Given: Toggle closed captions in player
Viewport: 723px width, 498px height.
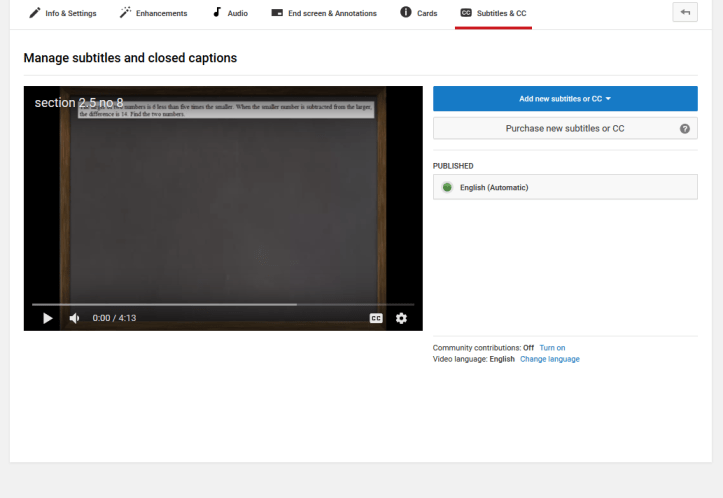Looking at the screenshot, I should point(376,318).
